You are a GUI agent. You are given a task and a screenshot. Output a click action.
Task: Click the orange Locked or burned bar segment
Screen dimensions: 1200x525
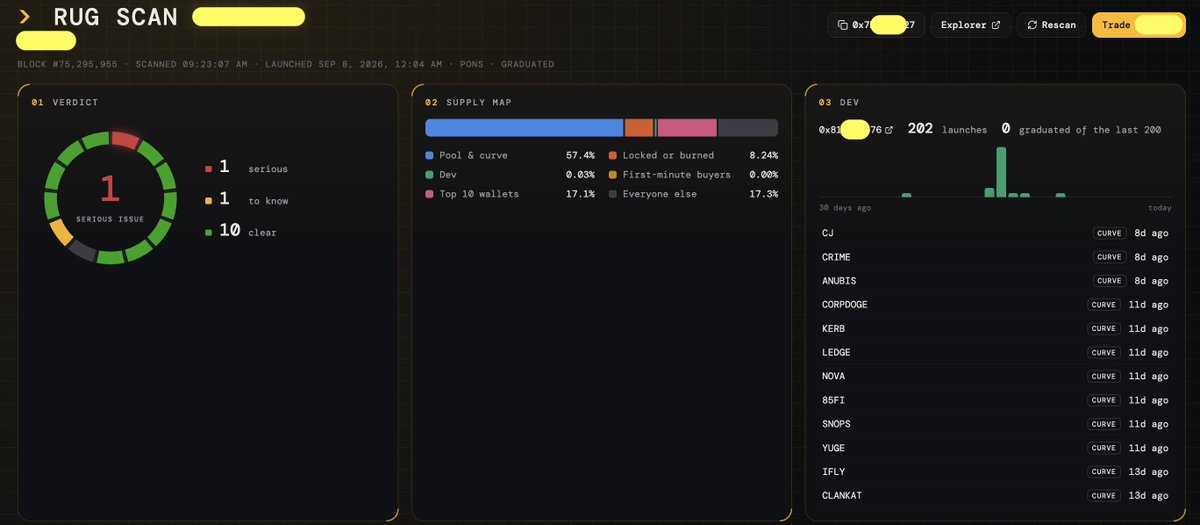click(x=639, y=127)
